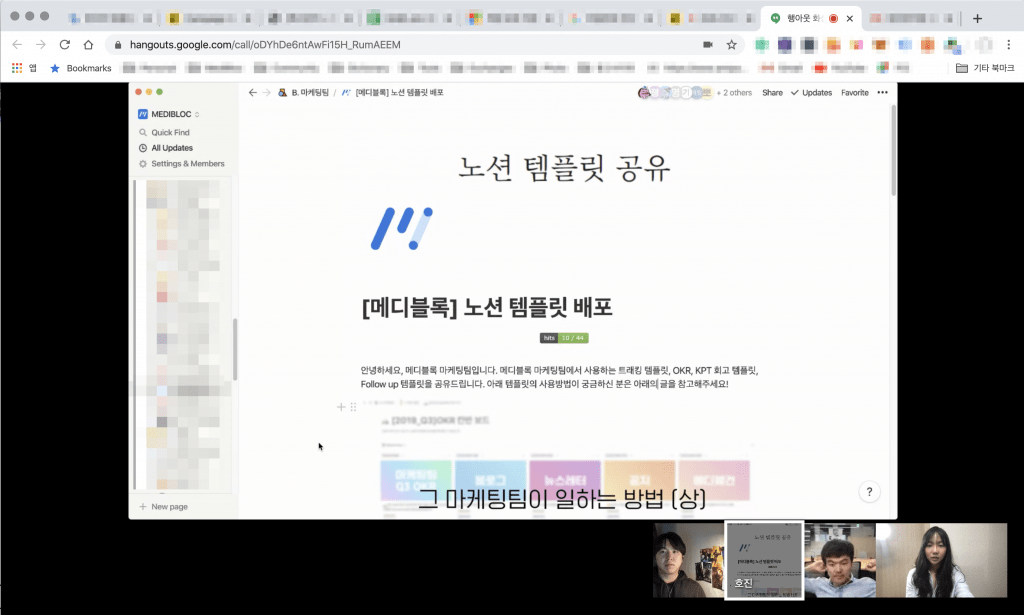Add a block with the plus handle
Viewport: 1024px width, 615px height.
(341, 407)
